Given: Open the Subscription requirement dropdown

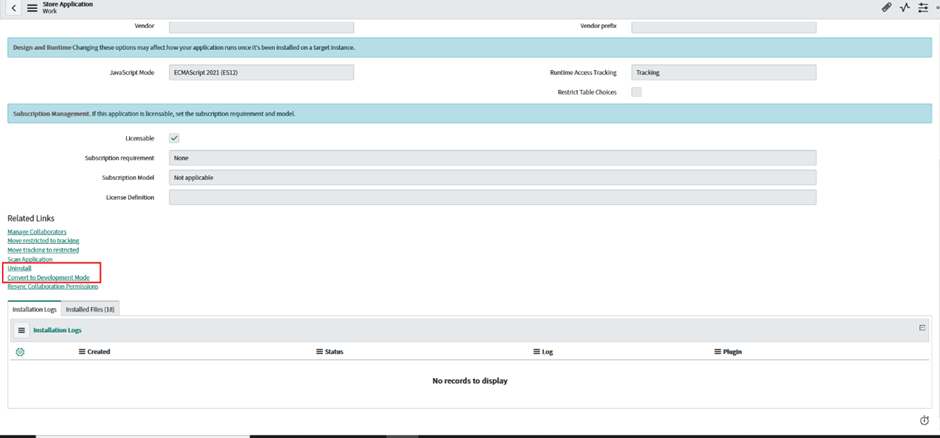Looking at the screenshot, I should (492, 158).
